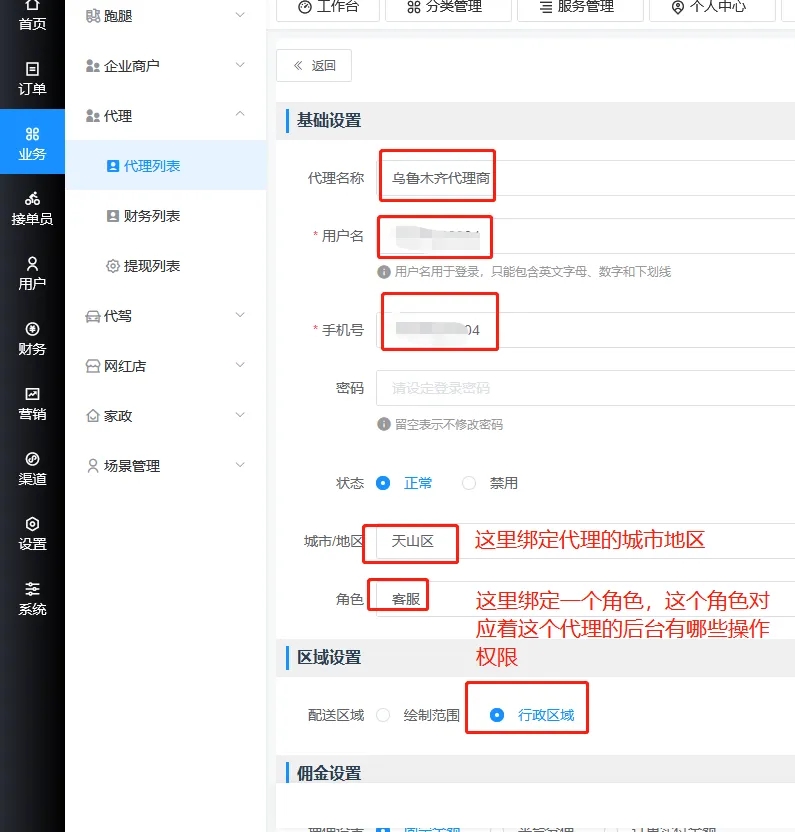This screenshot has height=832, width=795.
Task: Select the 禁用 status radio button
Action: (x=469, y=483)
